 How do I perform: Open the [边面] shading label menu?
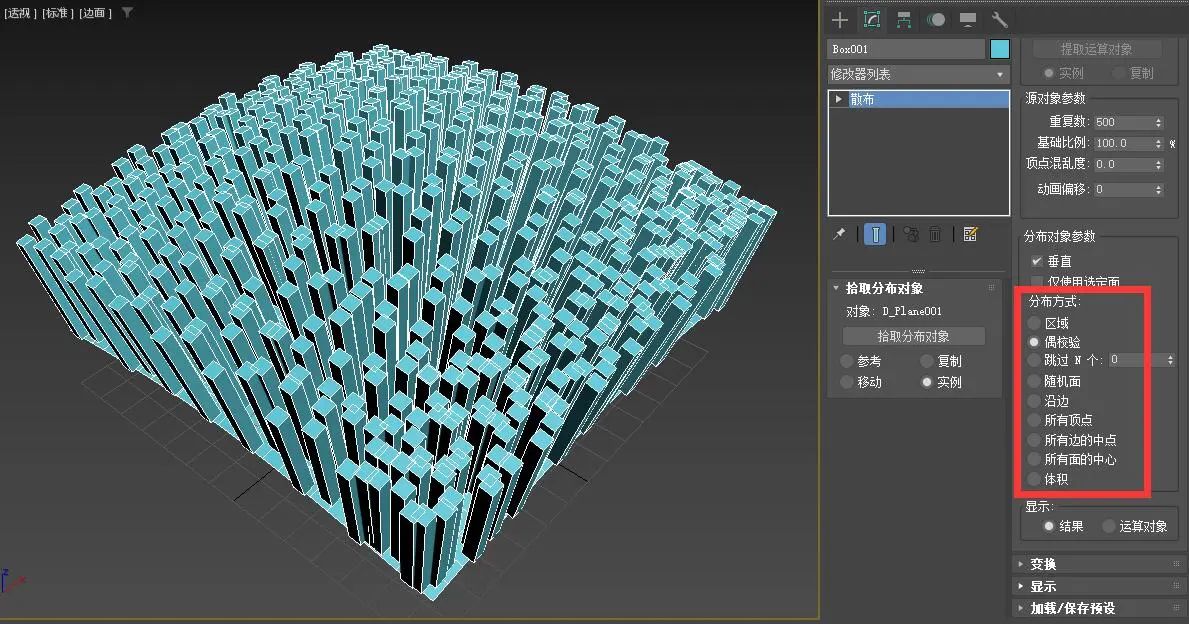click(x=96, y=13)
